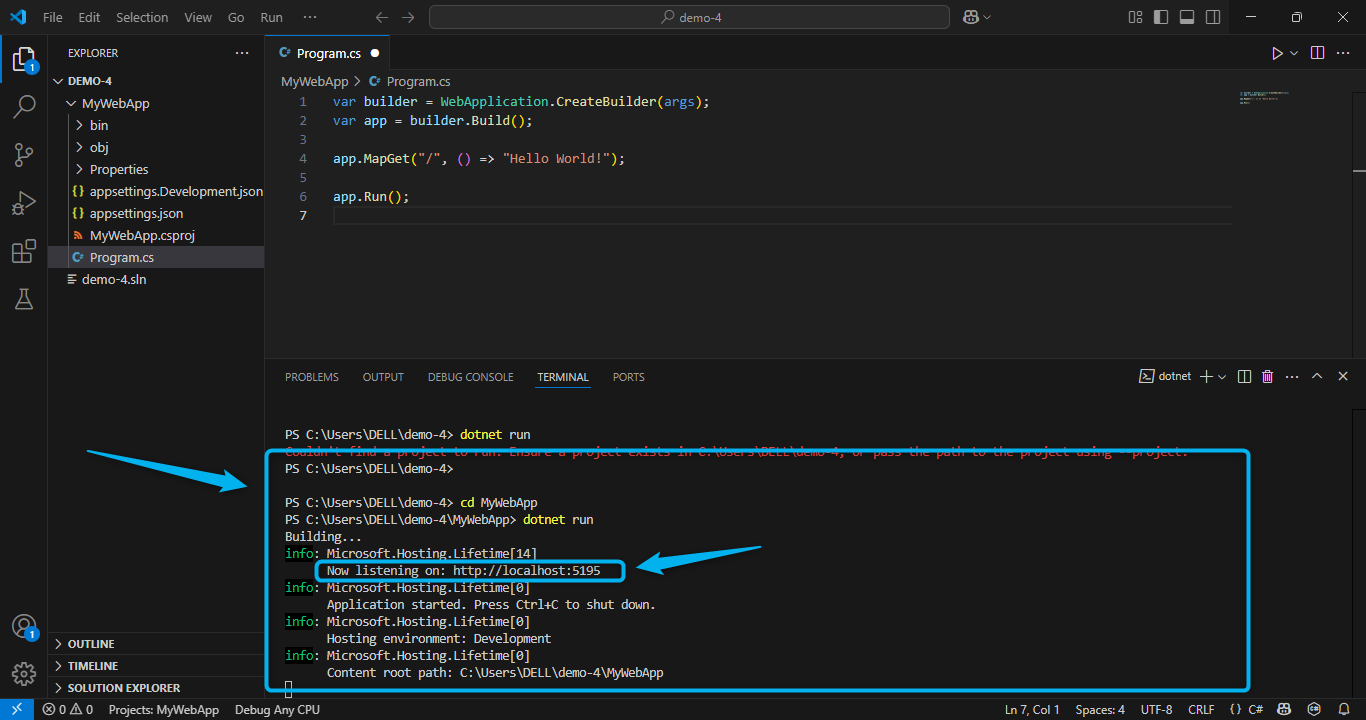This screenshot has width=1366, height=720.
Task: Go forward with the title bar arrow
Action: coord(407,17)
